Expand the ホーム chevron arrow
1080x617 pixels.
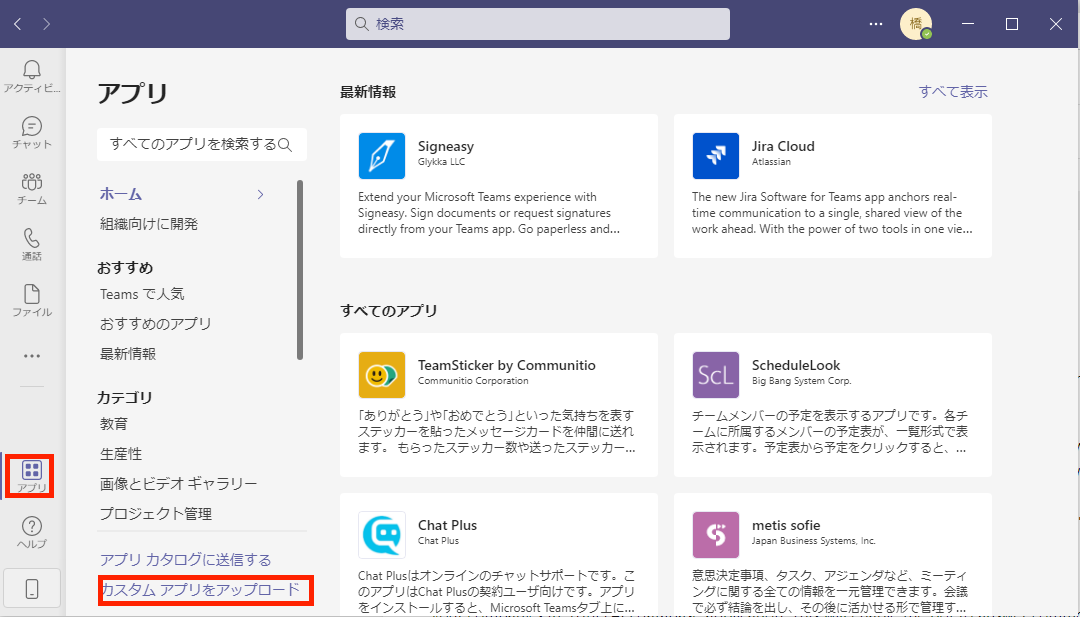click(260, 194)
